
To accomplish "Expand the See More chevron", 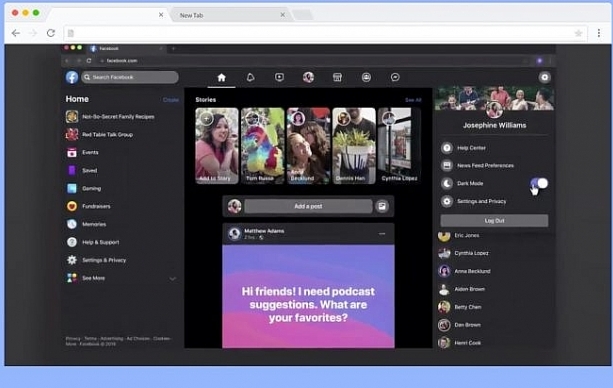I will tap(172, 278).
